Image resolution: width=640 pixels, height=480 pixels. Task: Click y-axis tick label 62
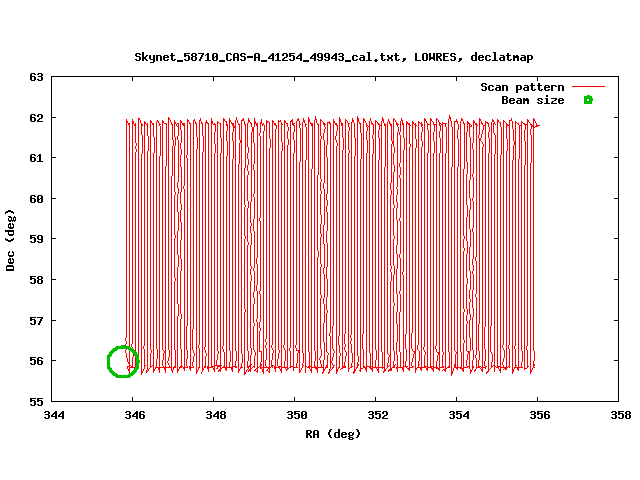[36, 118]
